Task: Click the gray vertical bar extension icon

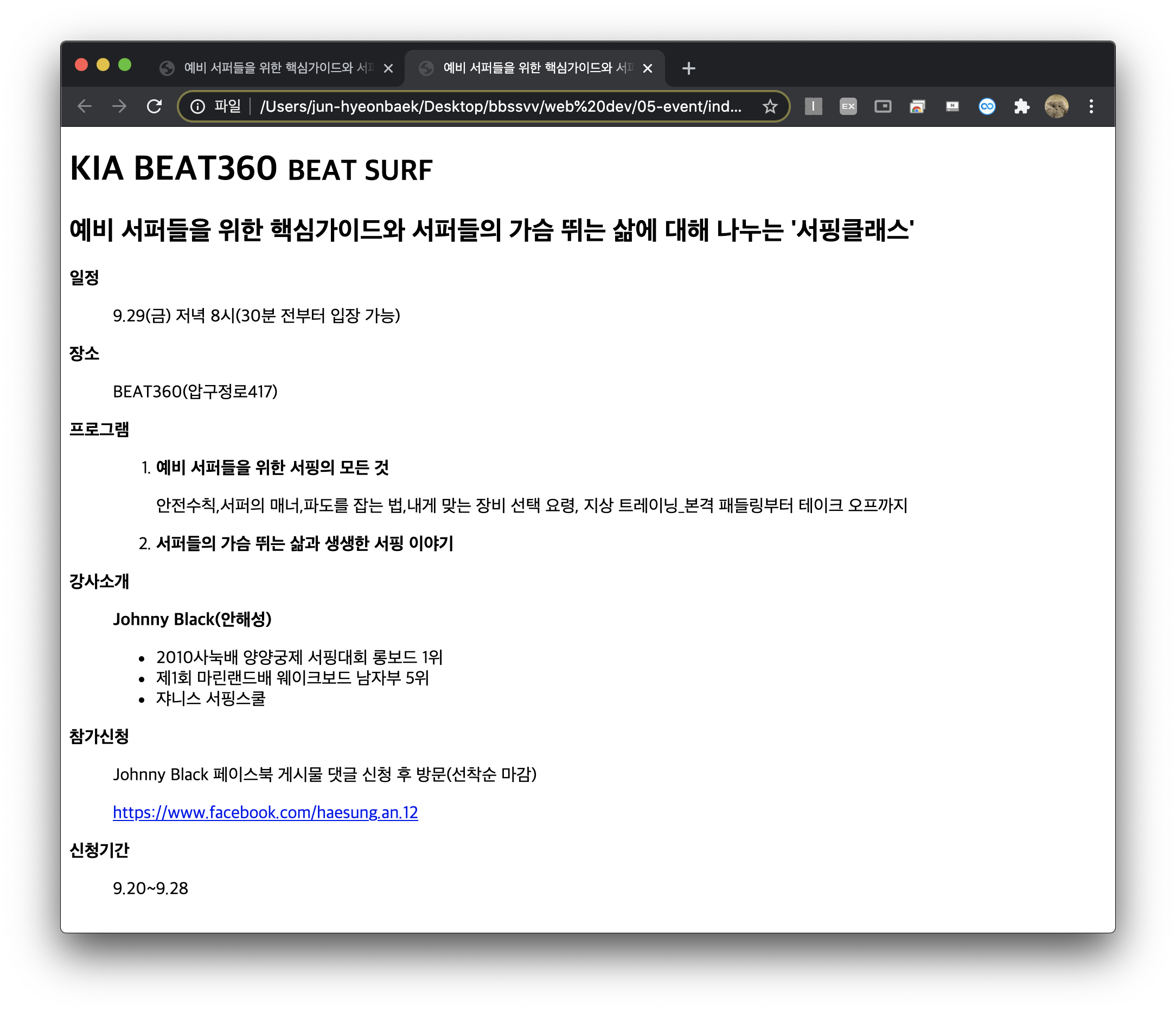Action: [813, 106]
